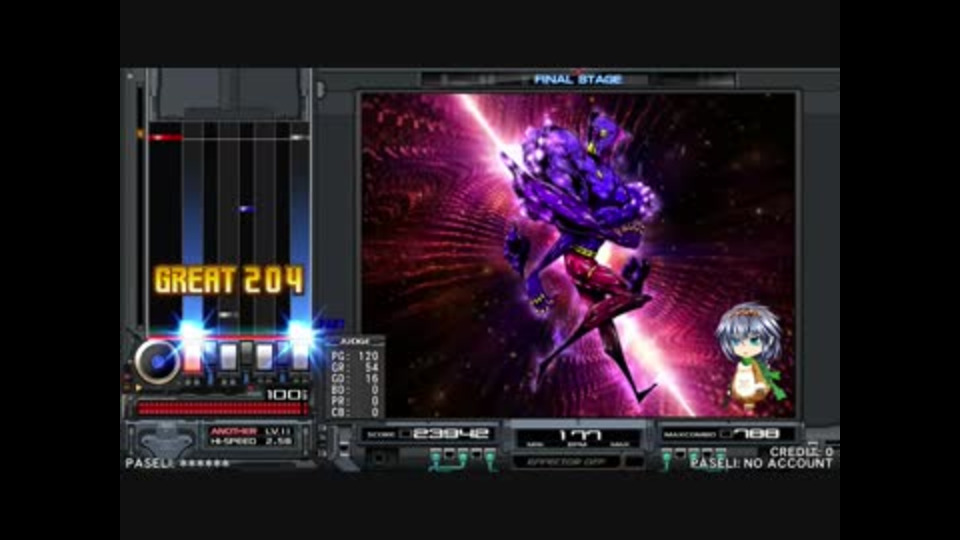Click the JUDGE panel header
960x540 pixels.
(355, 341)
